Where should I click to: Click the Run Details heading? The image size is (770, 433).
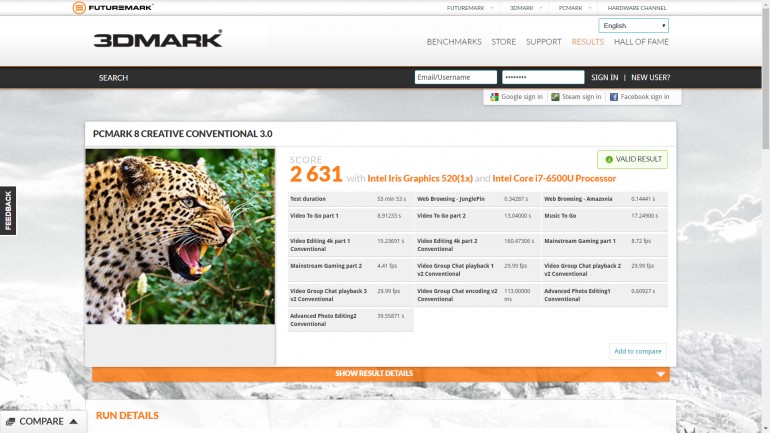[x=127, y=415]
